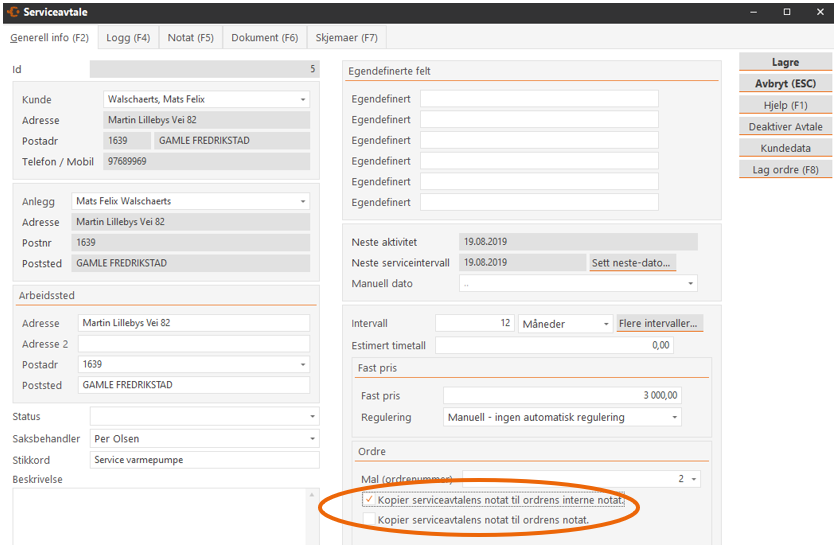The image size is (834, 560).
Task: Expand the Kunde dropdown
Action: [x=303, y=99]
